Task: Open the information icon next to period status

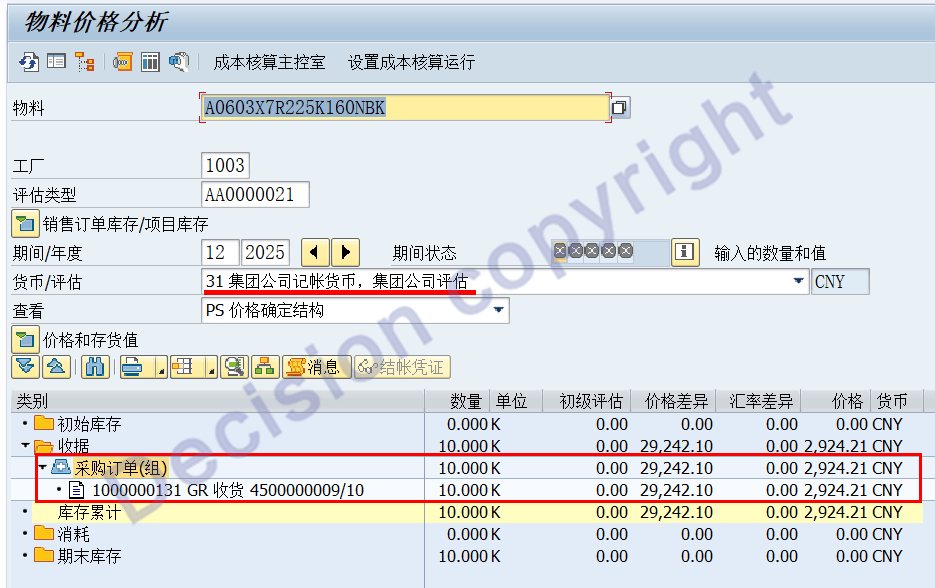Action: 684,252
